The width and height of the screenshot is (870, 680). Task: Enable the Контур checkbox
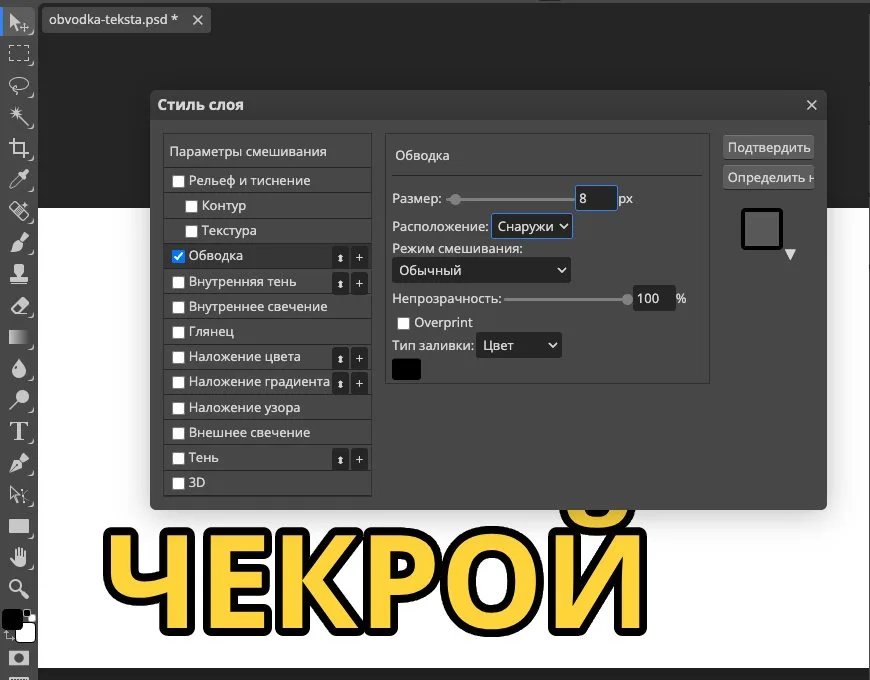(x=191, y=206)
